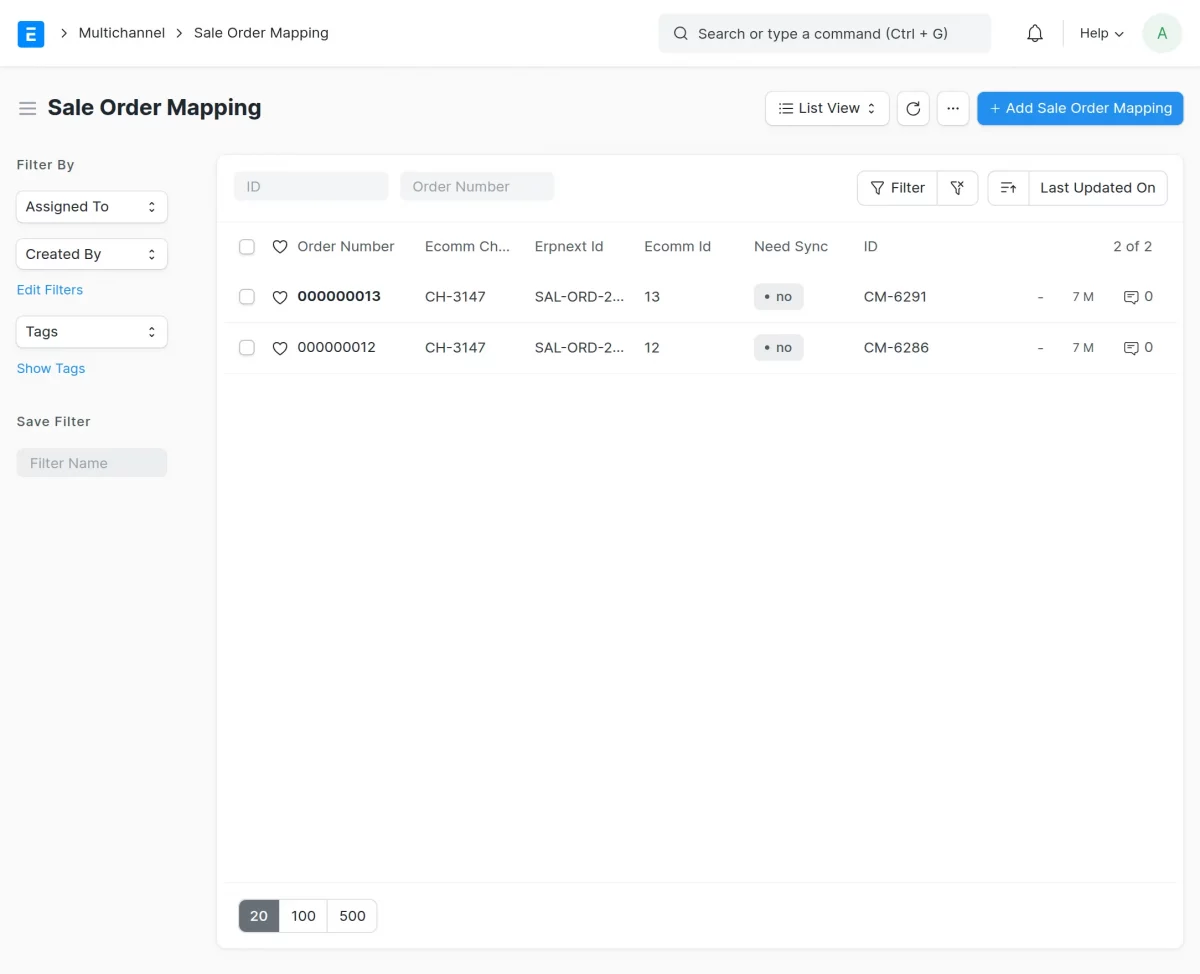Like order 000000013 with heart icon

pos(280,297)
